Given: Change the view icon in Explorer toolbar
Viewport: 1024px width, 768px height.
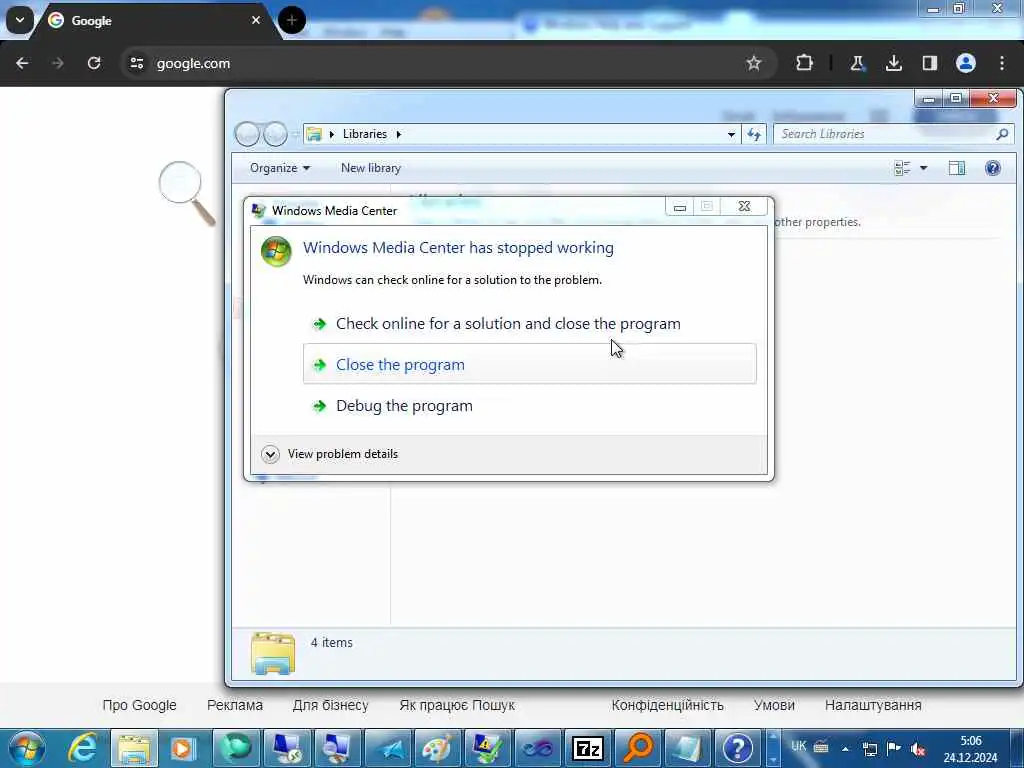Looking at the screenshot, I should (902, 168).
